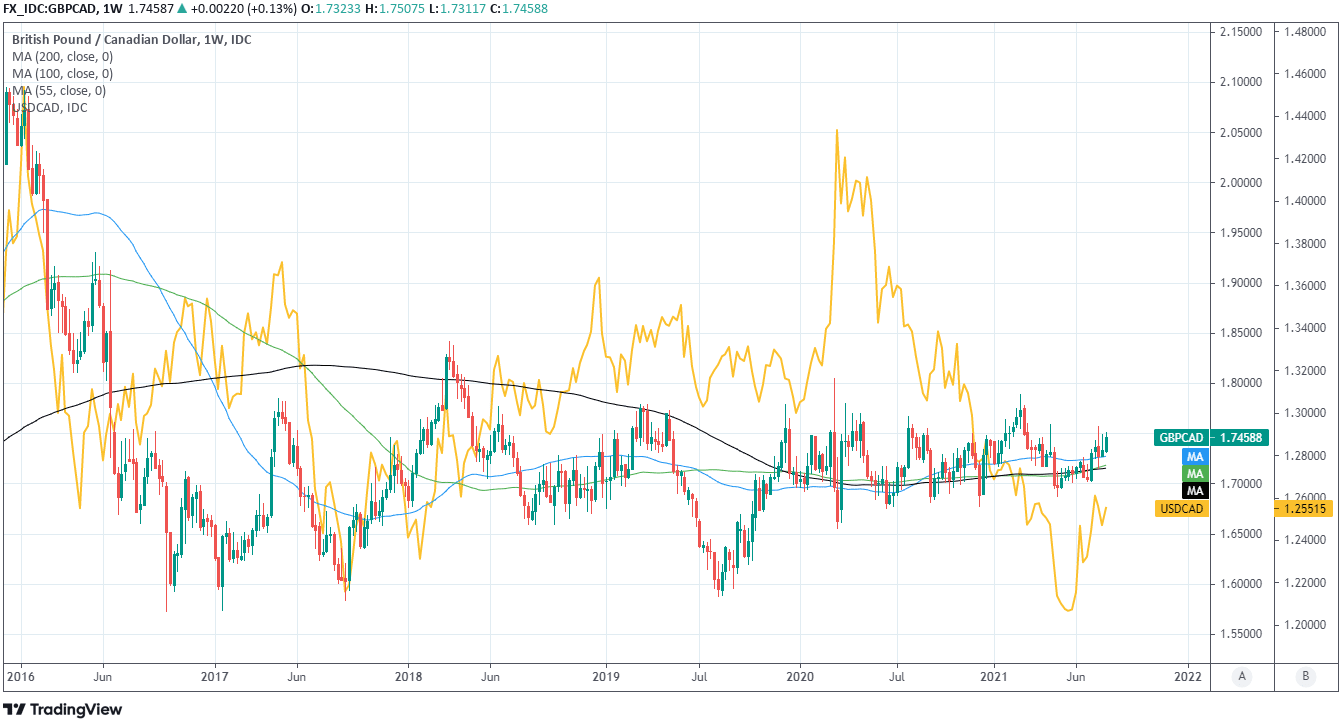Select the MA (200, close, 0) legend entry
The image size is (1344, 722).
coord(62,57)
